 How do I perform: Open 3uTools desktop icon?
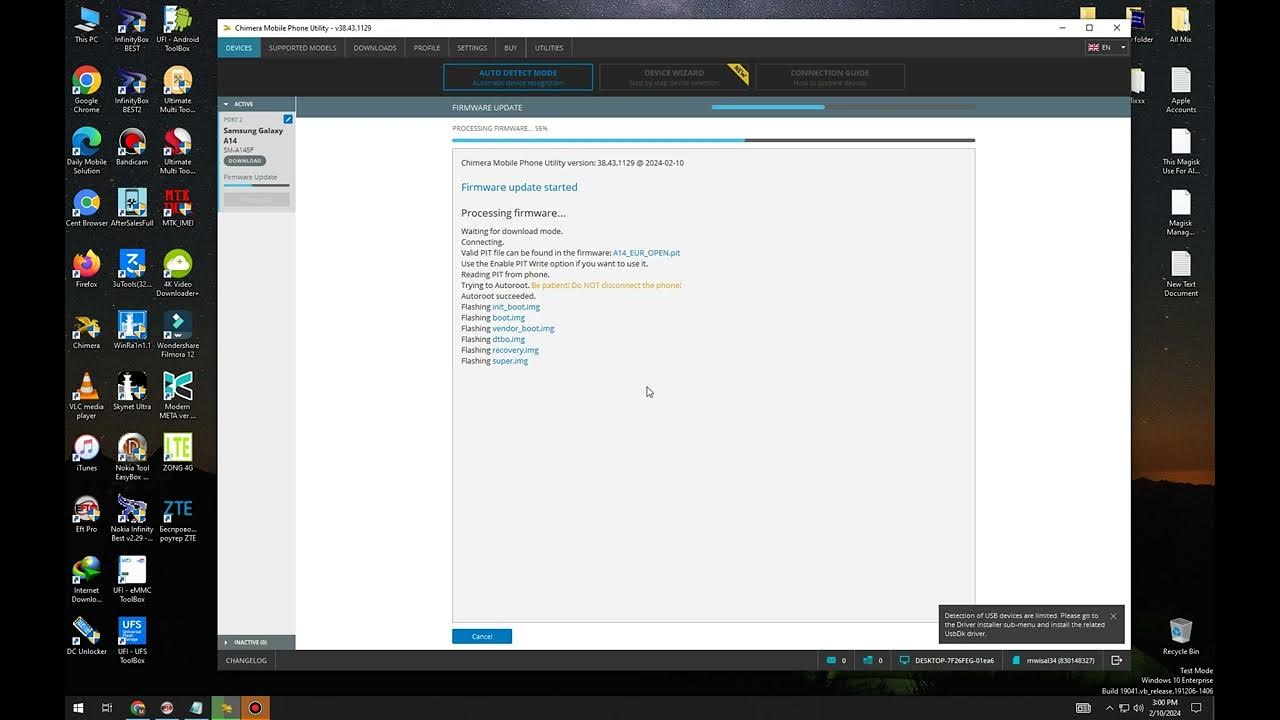(x=132, y=270)
